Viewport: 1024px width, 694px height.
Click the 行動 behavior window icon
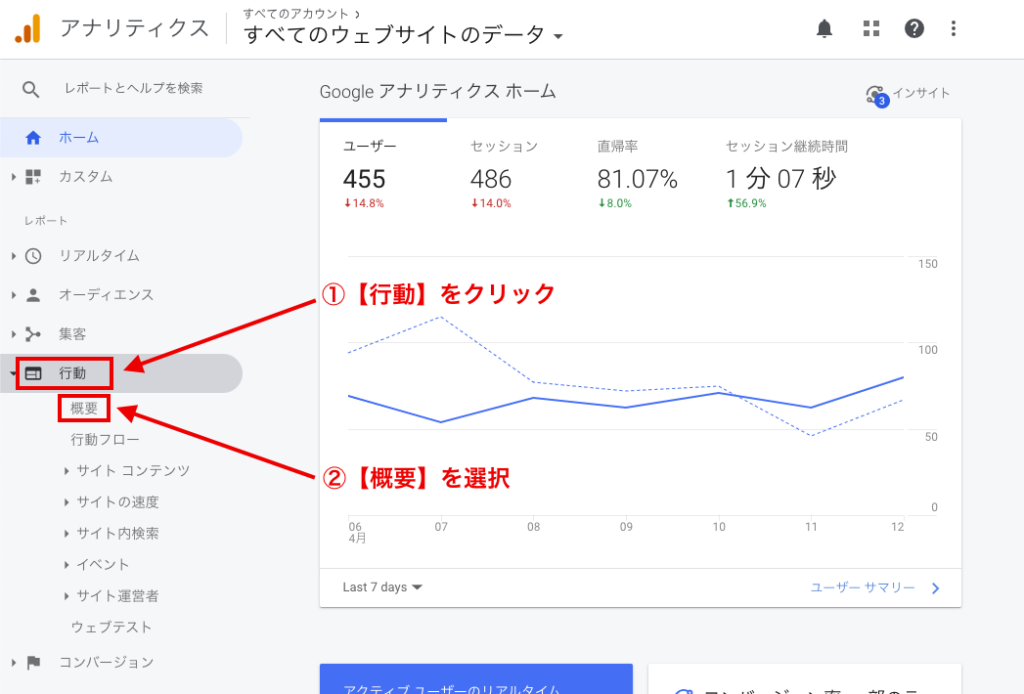[33, 373]
